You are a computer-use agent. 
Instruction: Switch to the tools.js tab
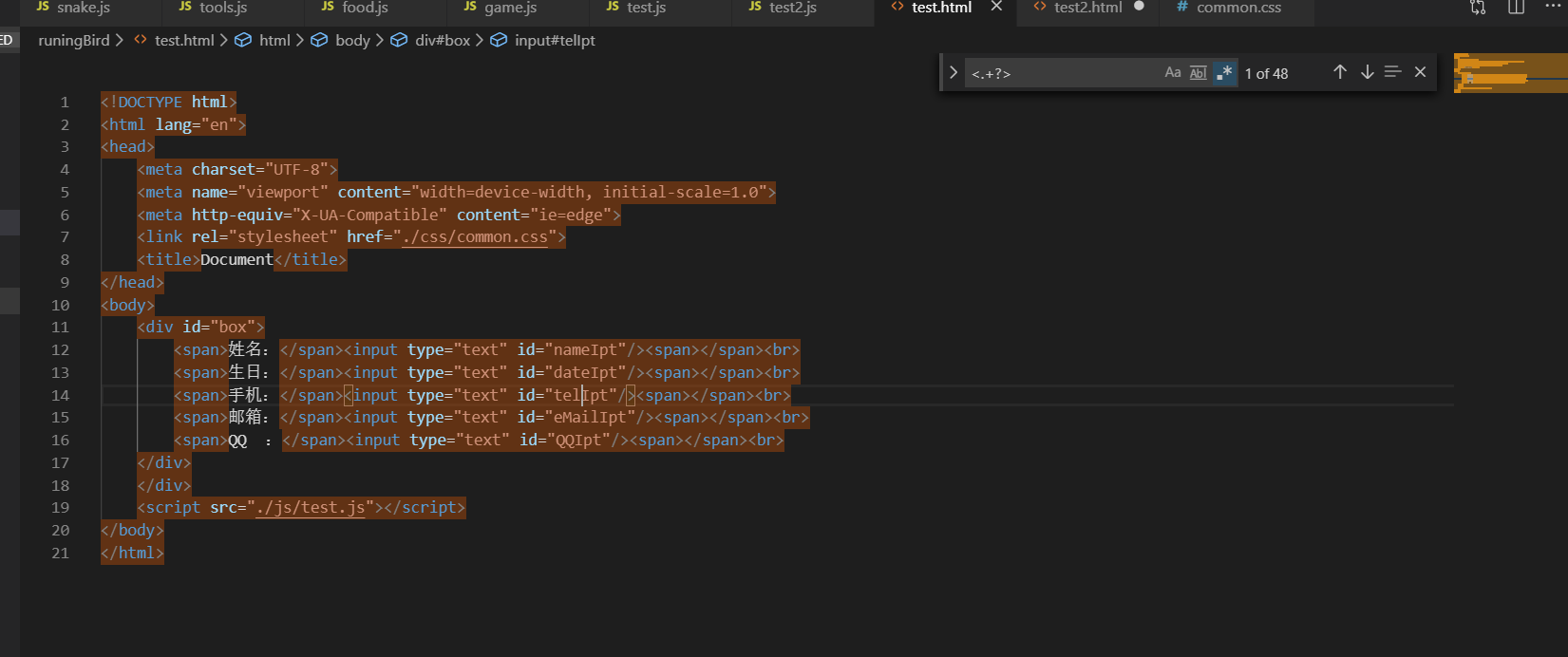(213, 8)
